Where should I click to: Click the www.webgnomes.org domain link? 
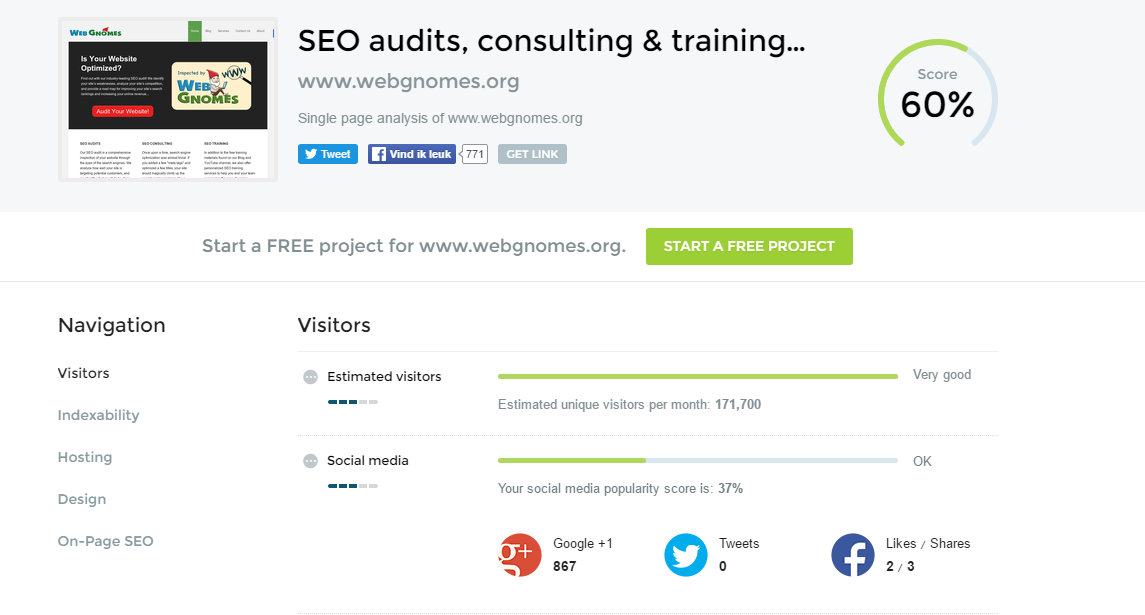tap(409, 81)
